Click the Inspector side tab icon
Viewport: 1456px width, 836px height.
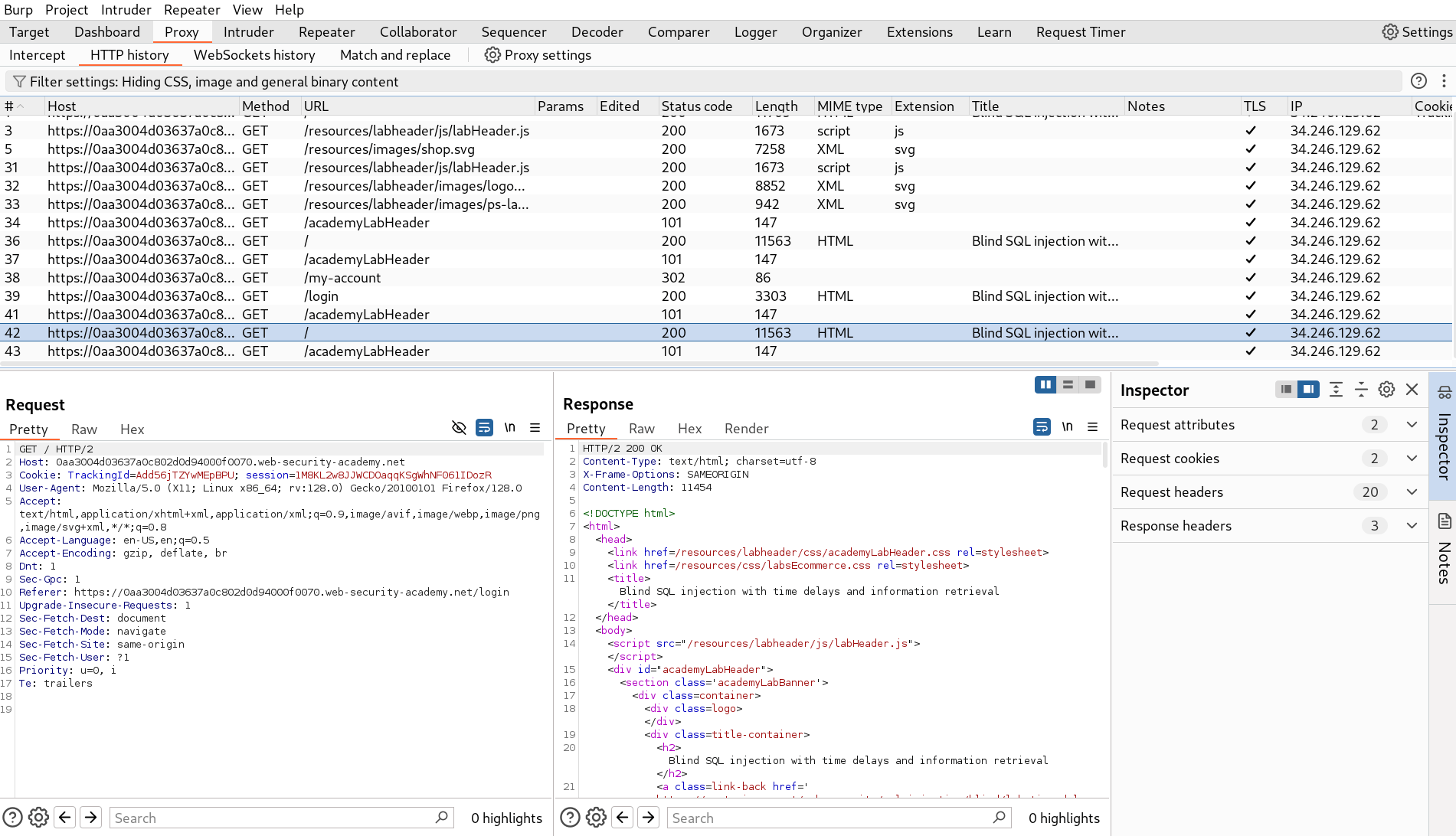click(x=1445, y=393)
